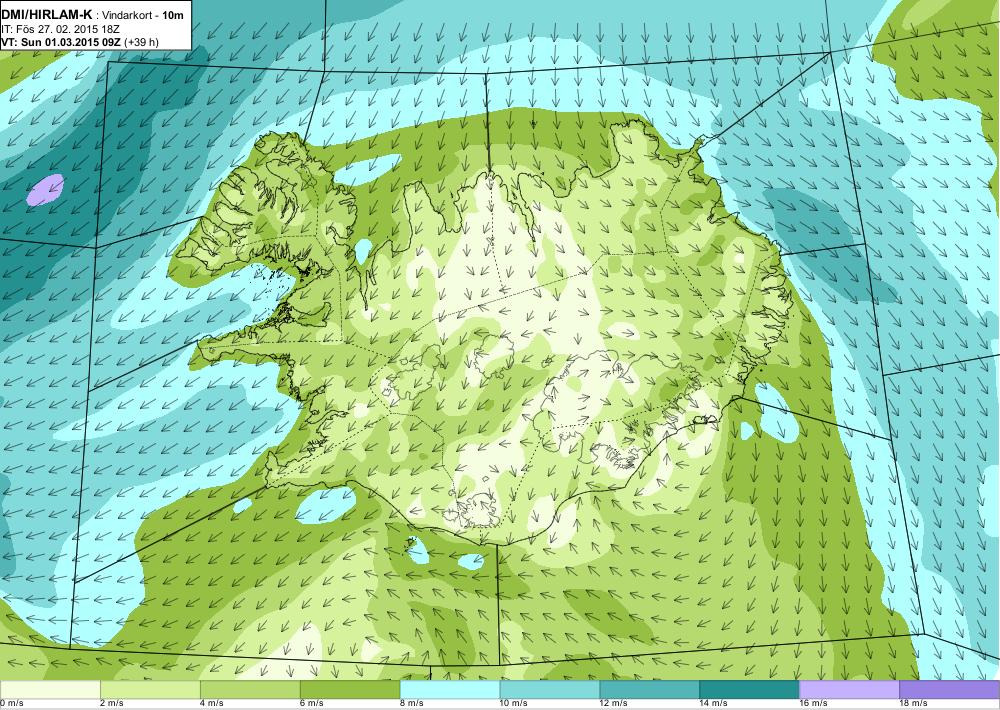Click the '18 m/s' legend label
The height and width of the screenshot is (710, 1000).
click(x=914, y=704)
